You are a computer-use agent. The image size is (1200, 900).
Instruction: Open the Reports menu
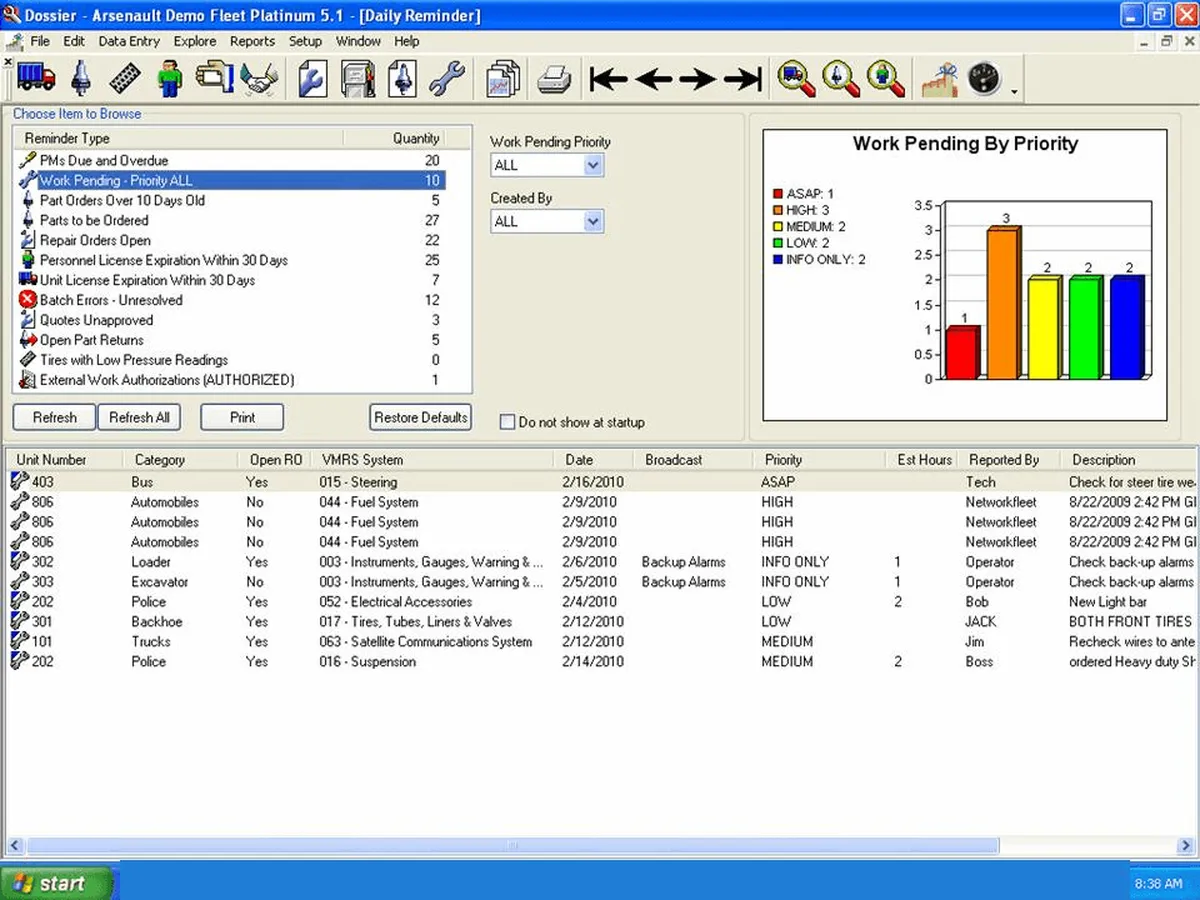252,41
